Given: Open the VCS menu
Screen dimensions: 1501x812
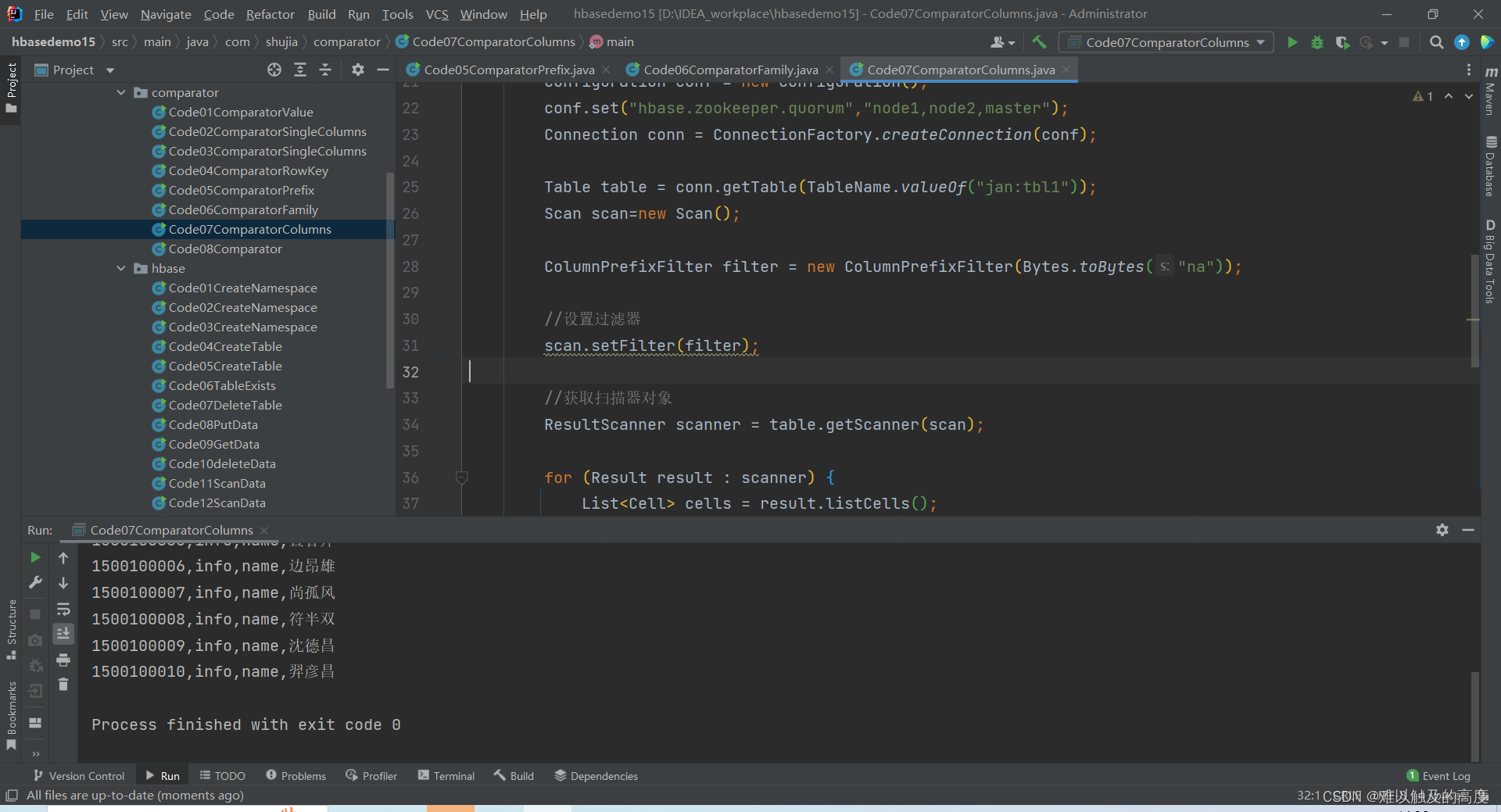Looking at the screenshot, I should [x=437, y=14].
